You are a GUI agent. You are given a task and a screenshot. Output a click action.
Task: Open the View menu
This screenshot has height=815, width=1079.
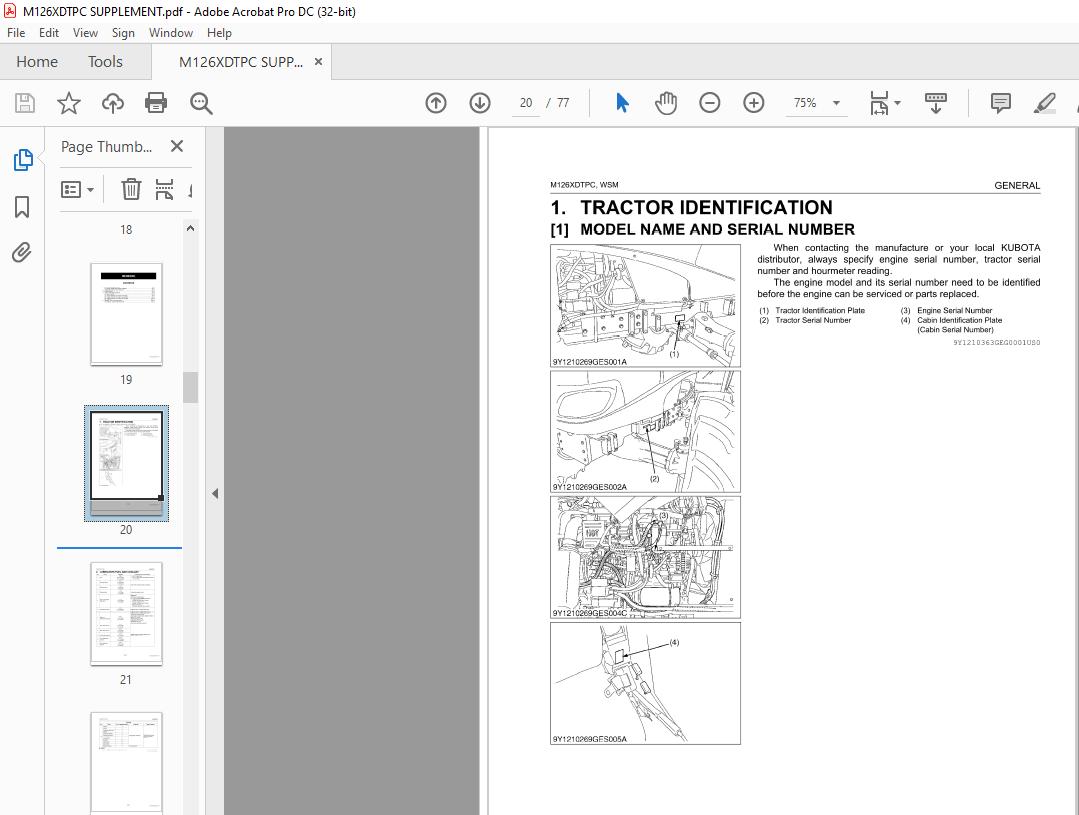85,32
